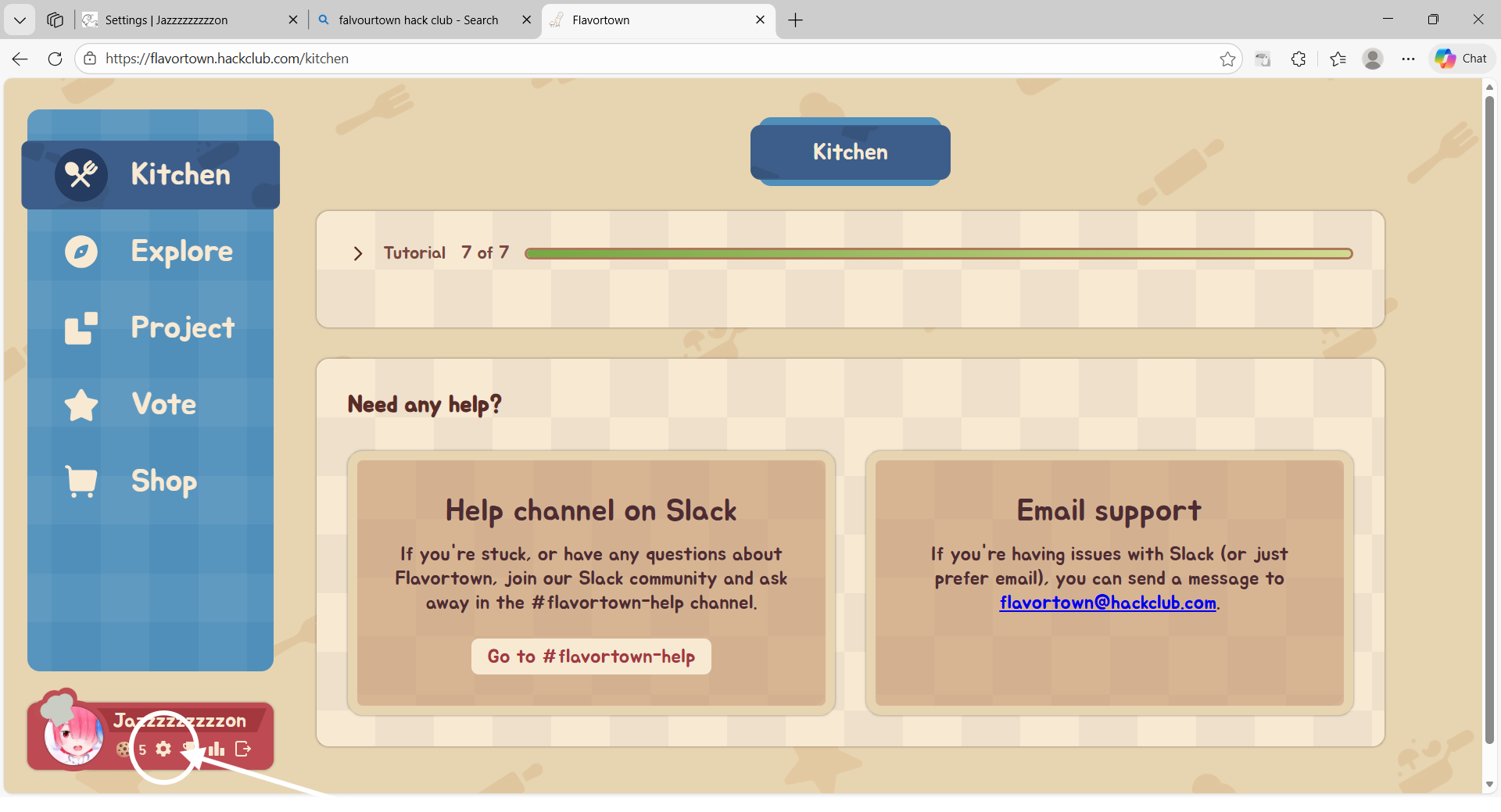Click the blue Kitchen header banner
Viewport: 1501px width, 812px height.
pos(851,152)
